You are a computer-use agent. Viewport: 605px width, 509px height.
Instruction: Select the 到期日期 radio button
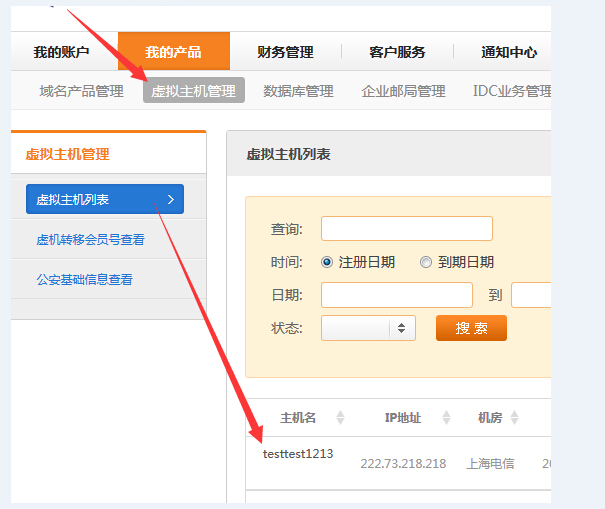pyautogui.click(x=426, y=262)
